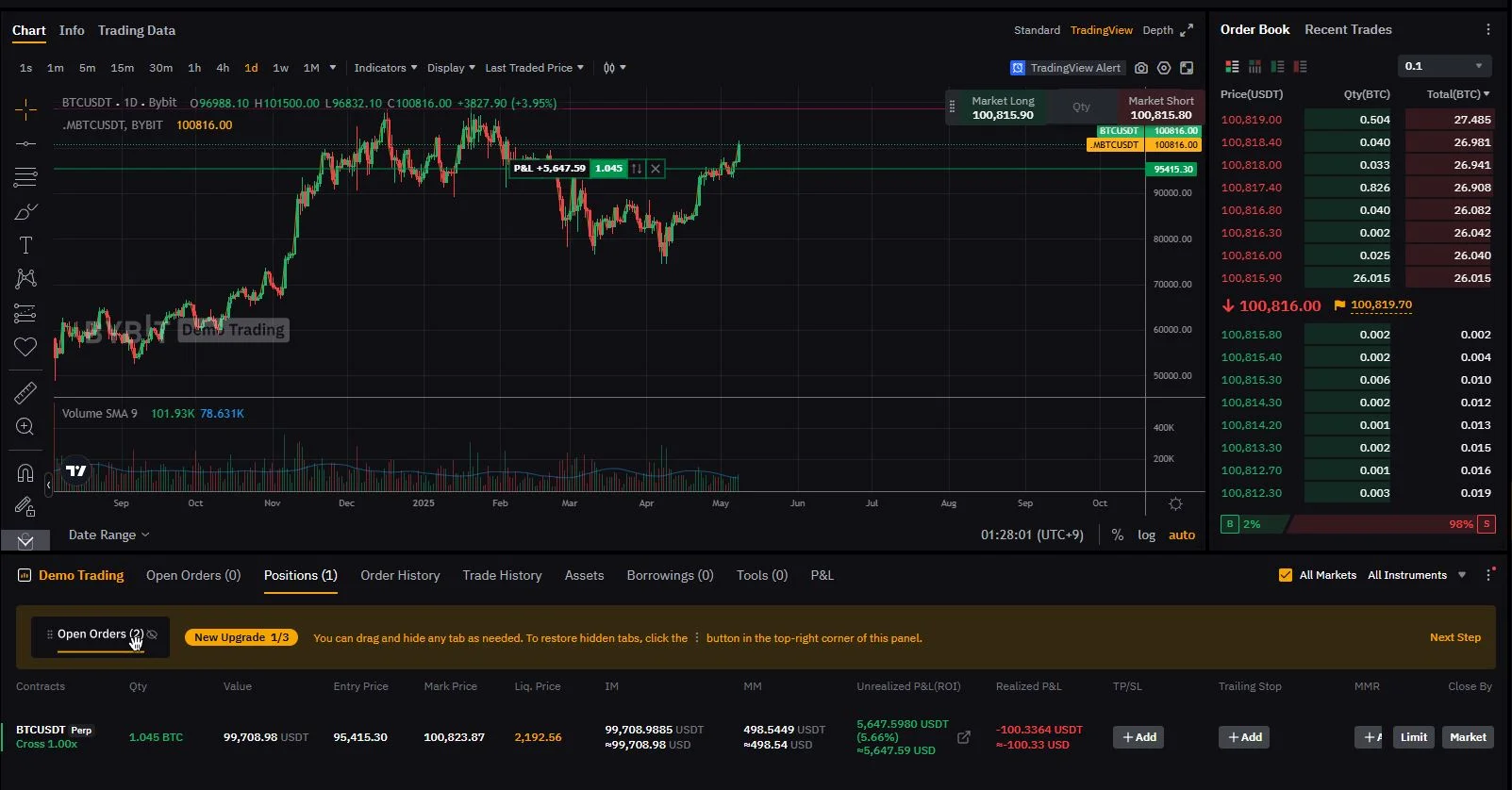This screenshot has width=1512, height=790.
Task: Close position by Market order
Action: pos(1468,737)
